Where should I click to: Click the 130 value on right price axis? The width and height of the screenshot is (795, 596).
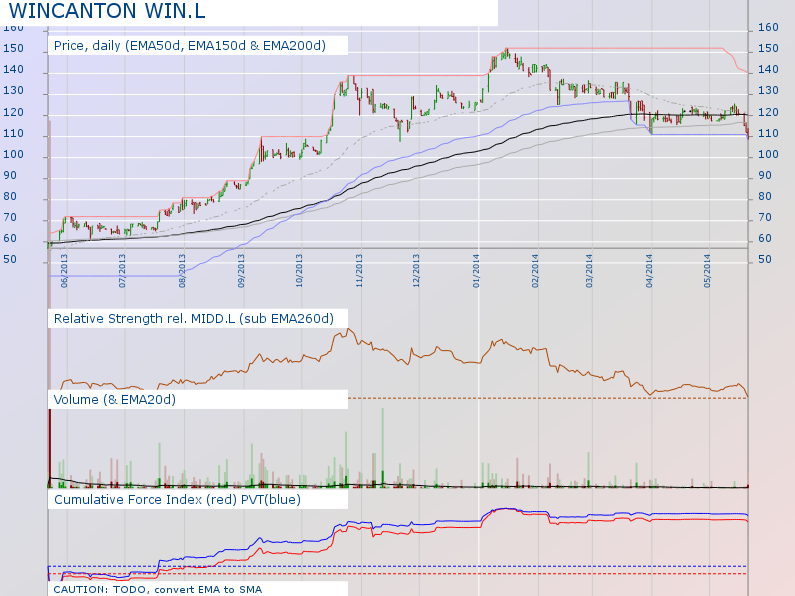(x=768, y=91)
